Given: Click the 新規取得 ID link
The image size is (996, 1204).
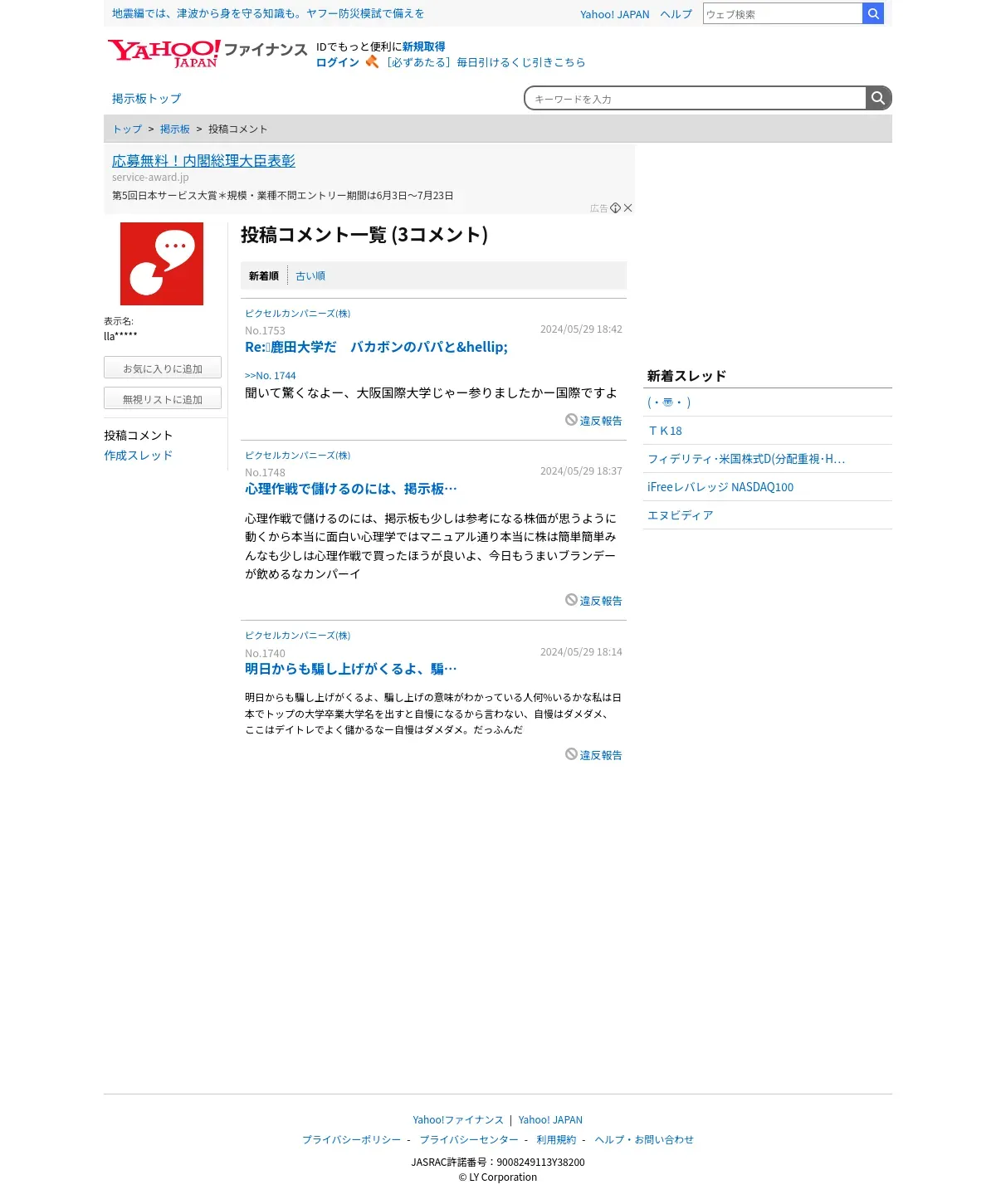Looking at the screenshot, I should [424, 46].
